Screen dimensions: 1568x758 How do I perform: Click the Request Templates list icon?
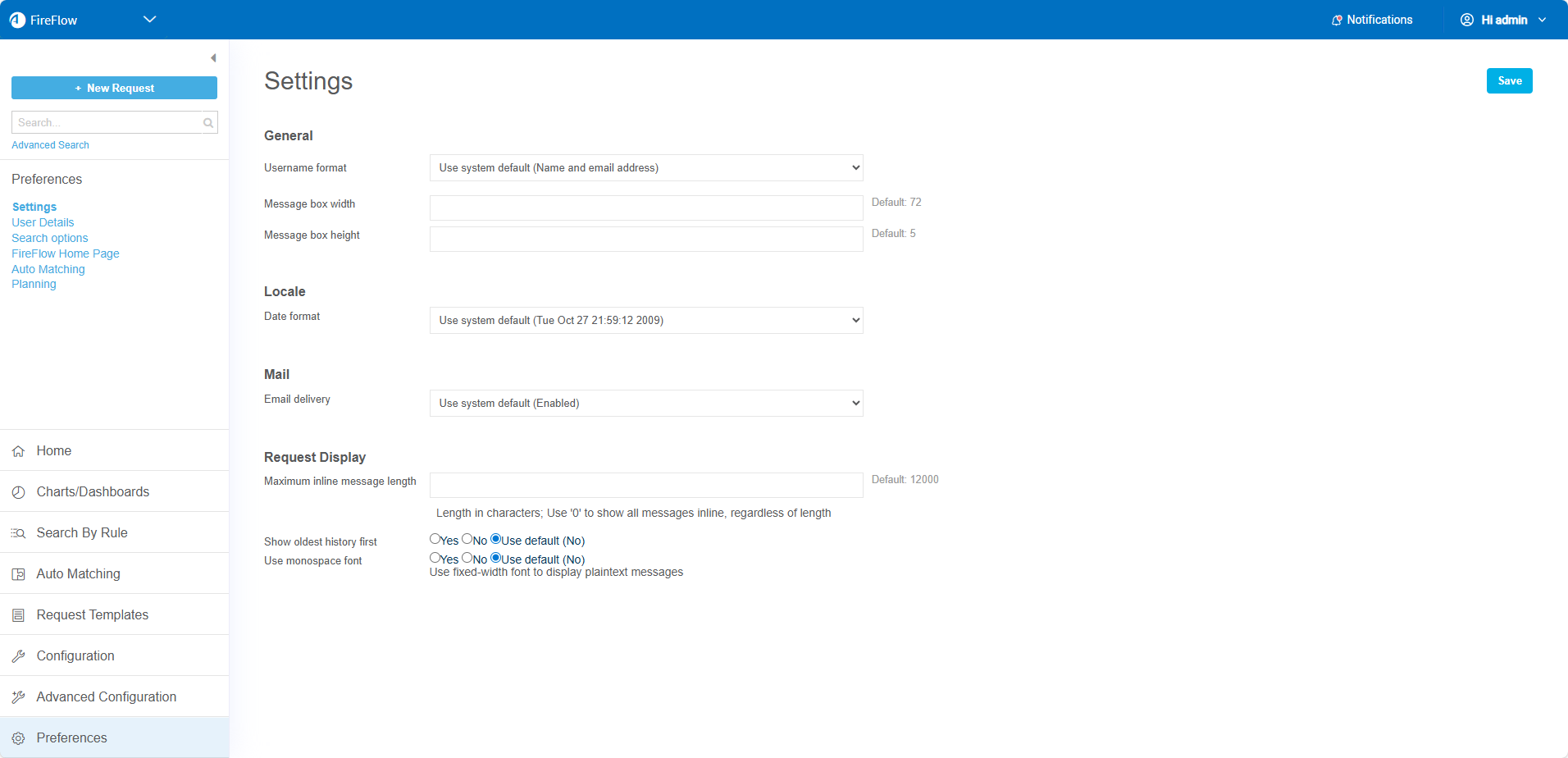pyautogui.click(x=18, y=615)
